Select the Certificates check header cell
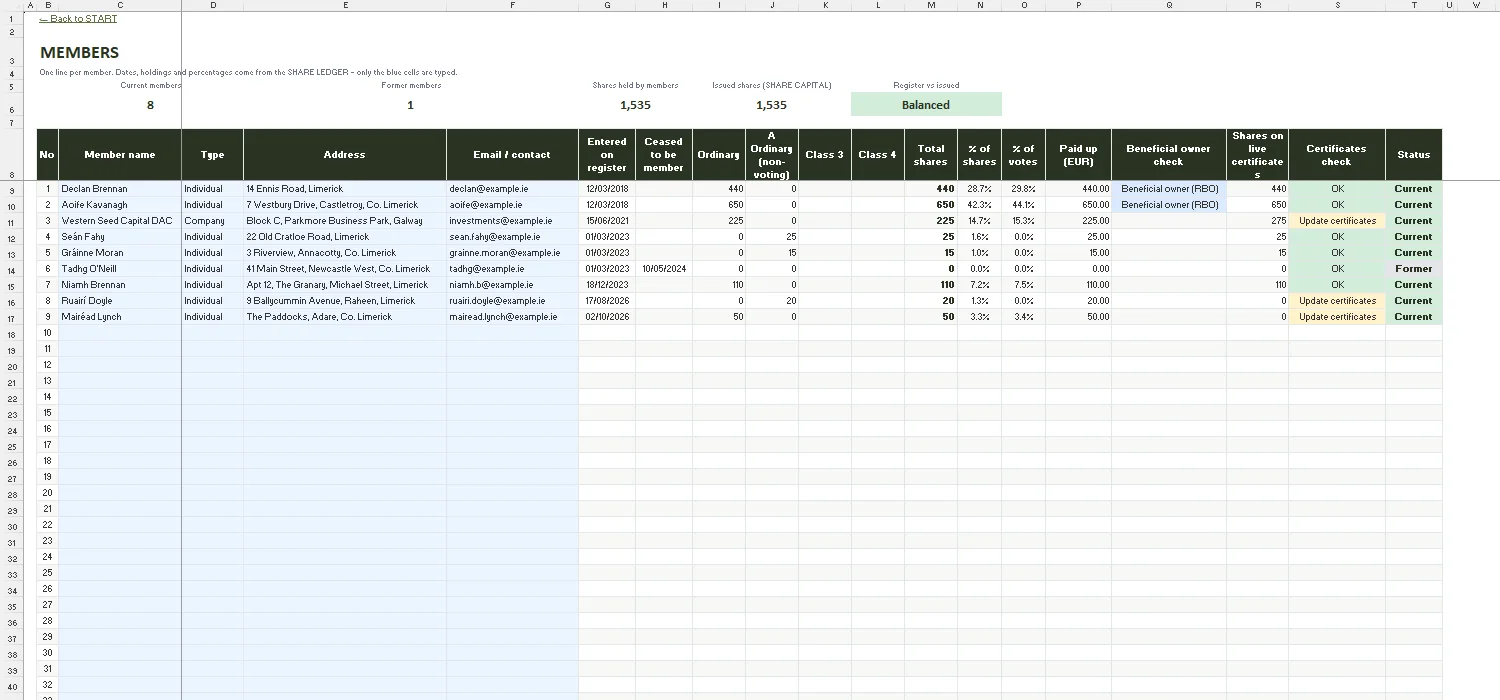The width and height of the screenshot is (1500, 700). pyautogui.click(x=1336, y=155)
